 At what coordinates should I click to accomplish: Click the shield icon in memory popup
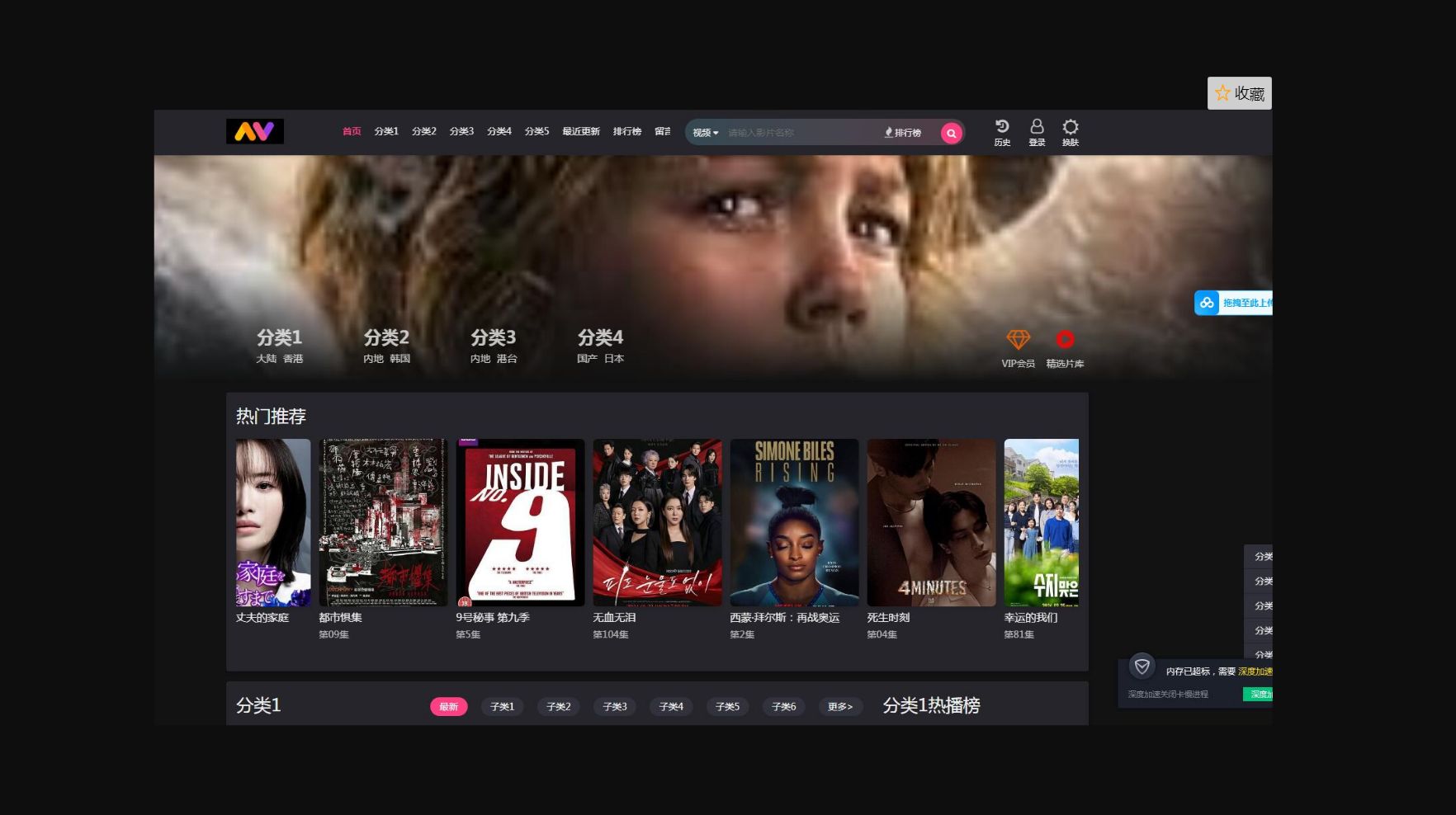coord(1142,666)
